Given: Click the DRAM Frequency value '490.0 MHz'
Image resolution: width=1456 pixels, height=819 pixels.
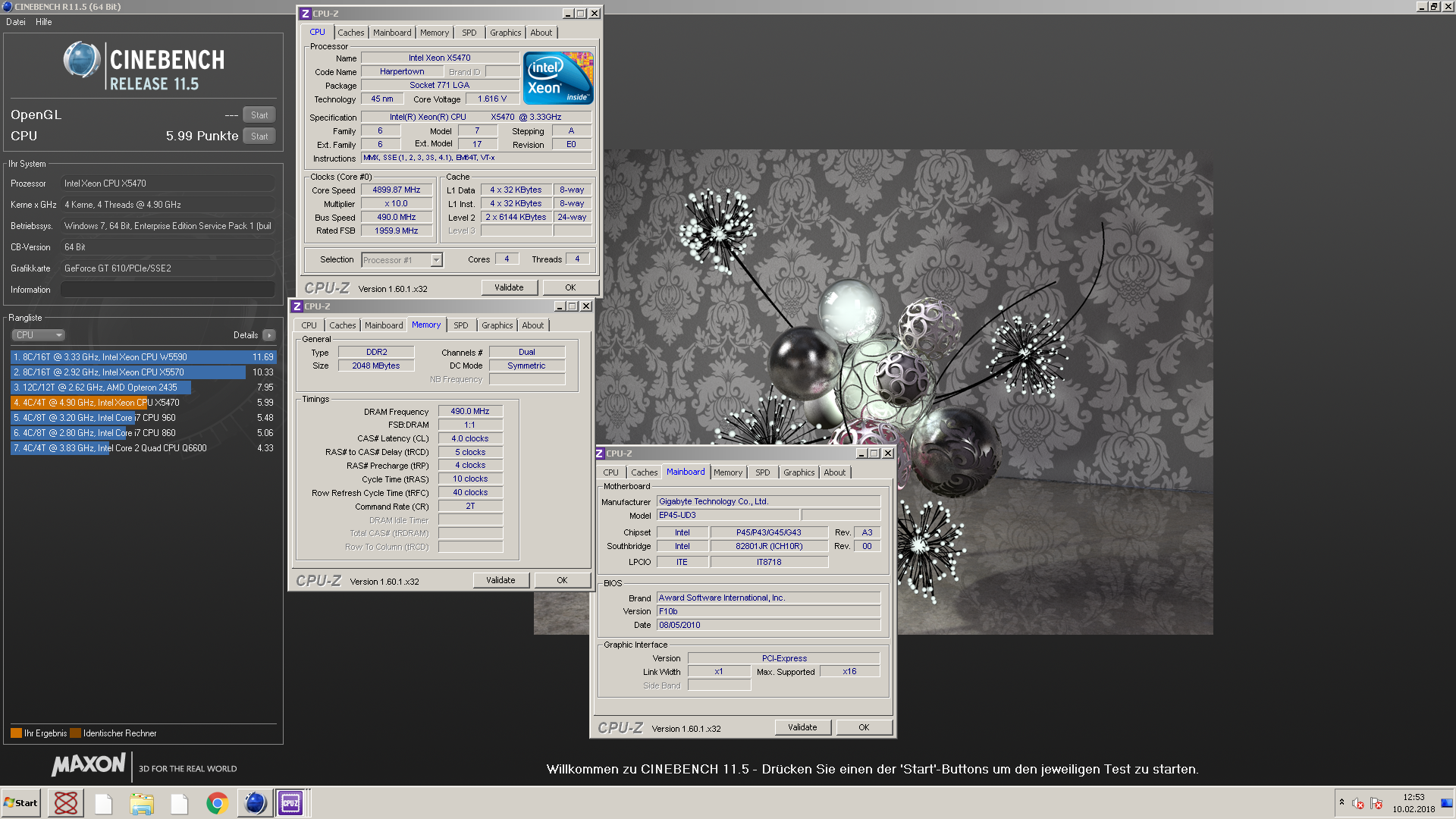Looking at the screenshot, I should click(x=470, y=412).
